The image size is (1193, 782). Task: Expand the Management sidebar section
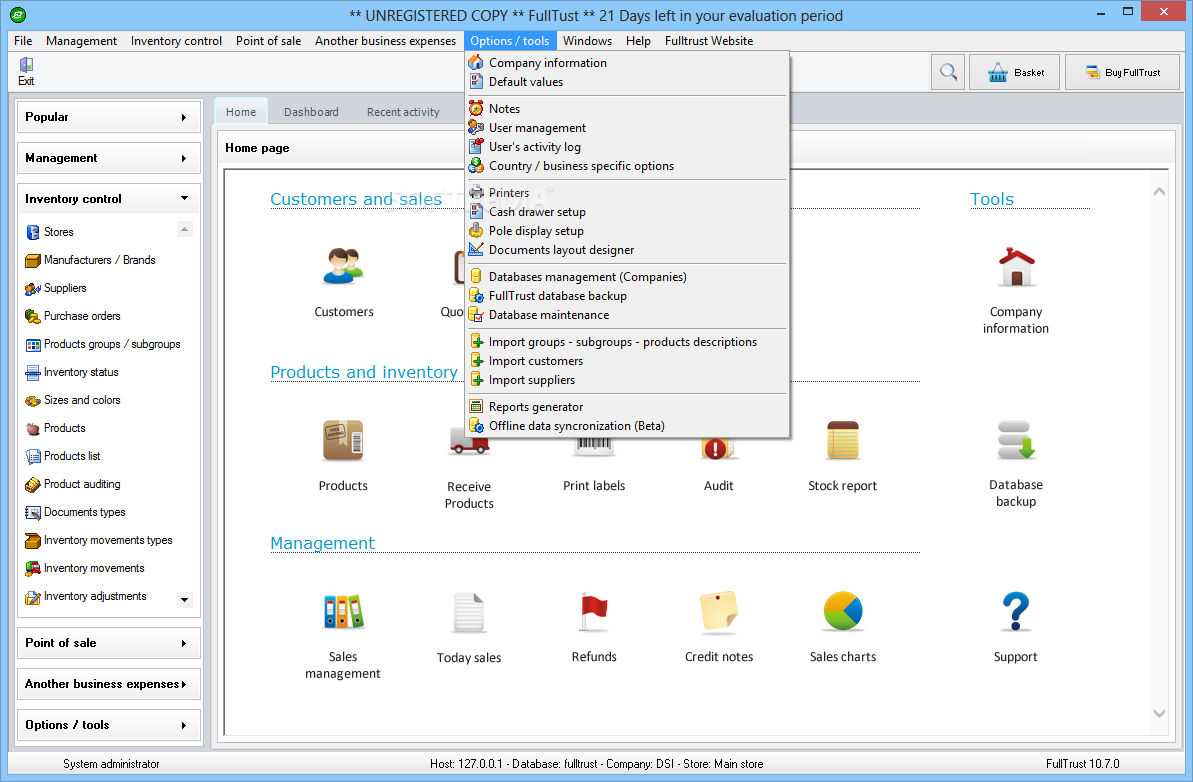109,158
